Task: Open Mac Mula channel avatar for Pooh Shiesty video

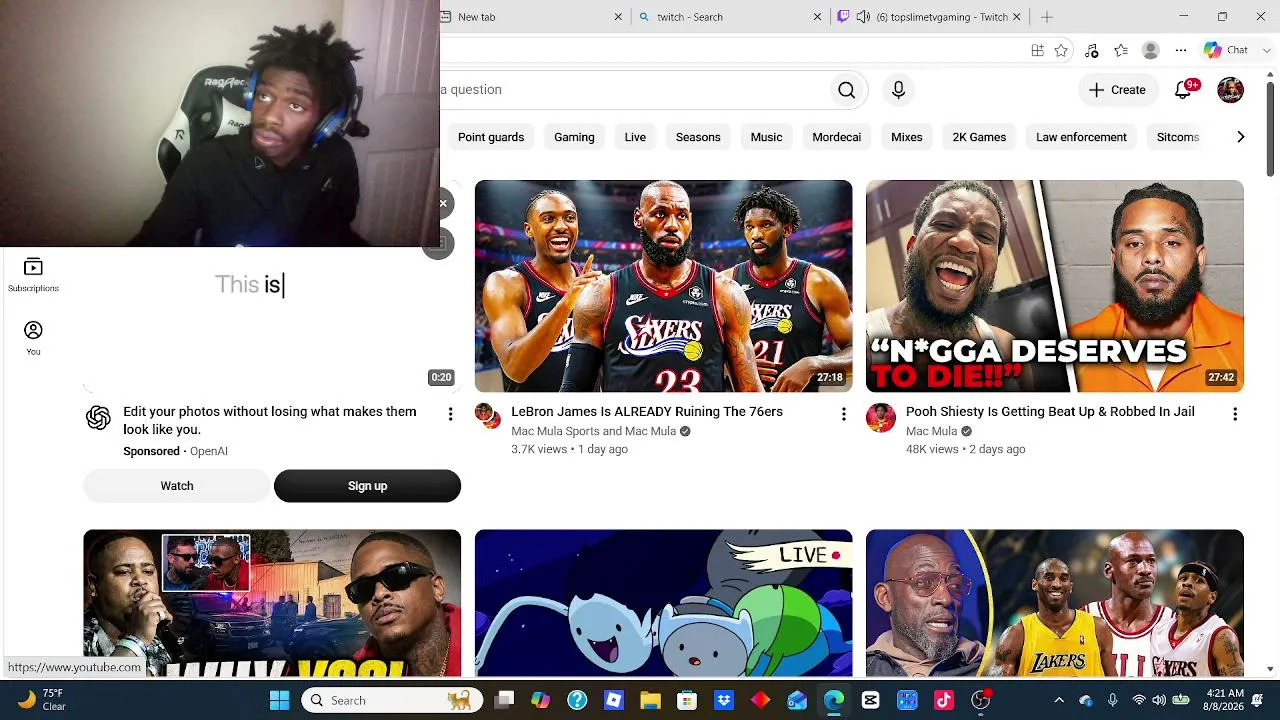Action: click(x=880, y=417)
